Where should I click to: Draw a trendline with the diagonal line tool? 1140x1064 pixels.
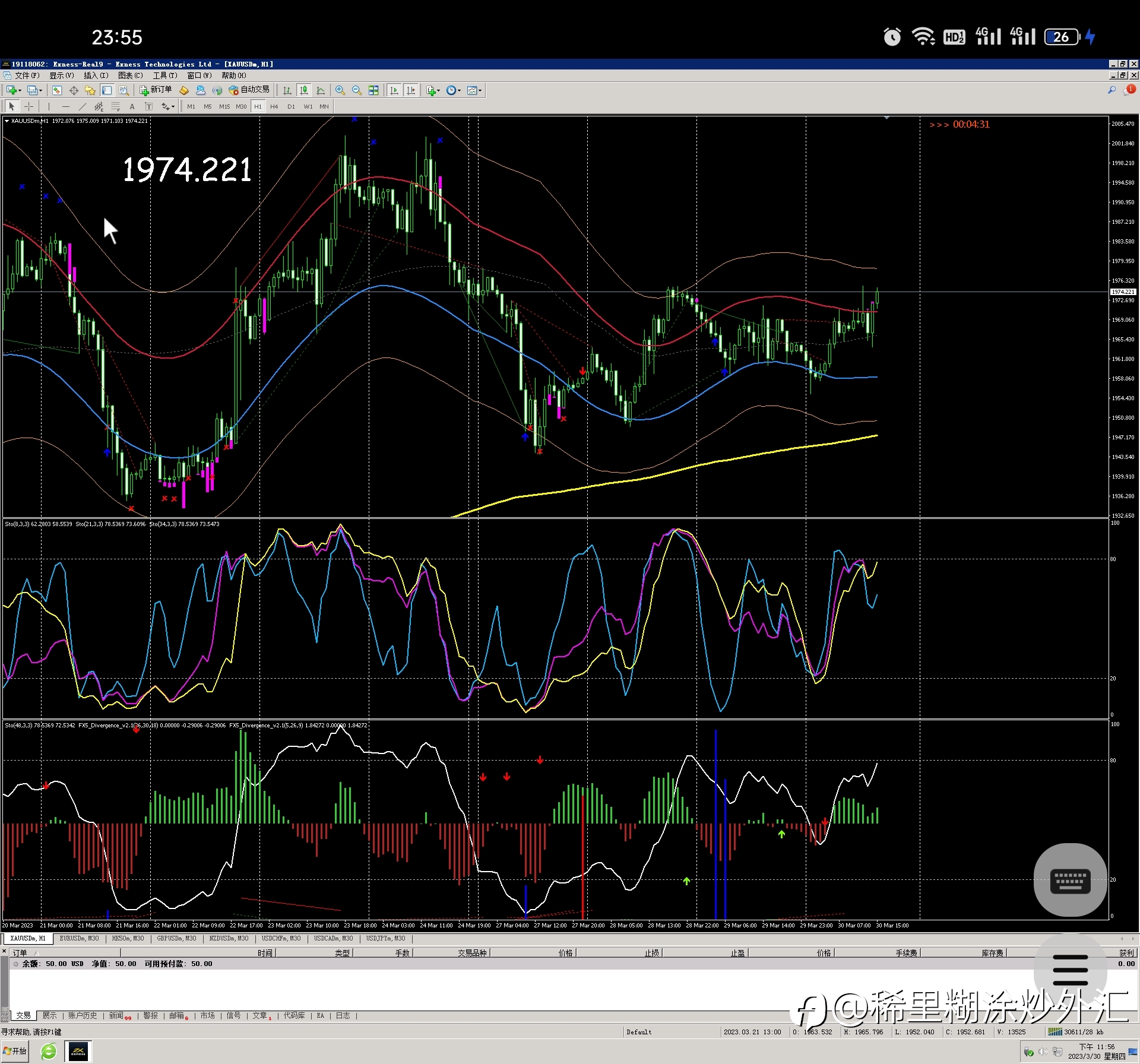pyautogui.click(x=82, y=107)
